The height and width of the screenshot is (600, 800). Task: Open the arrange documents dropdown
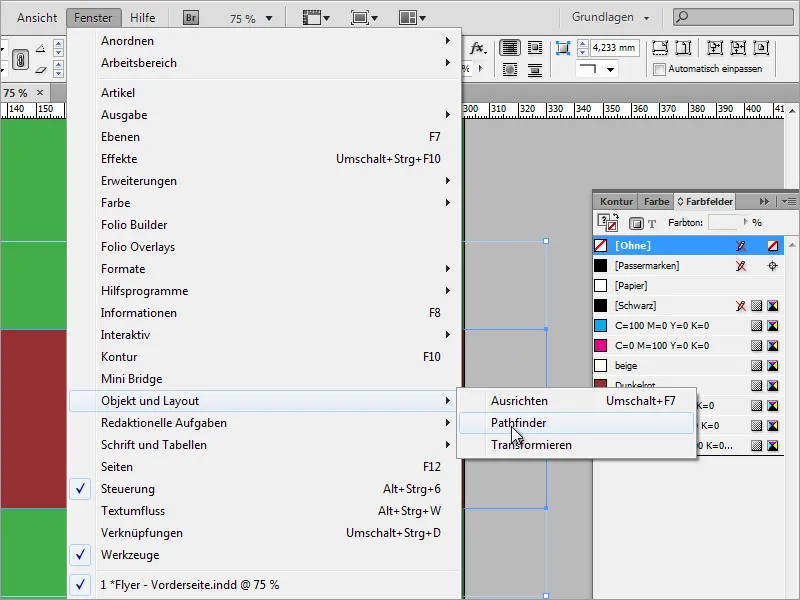412,18
